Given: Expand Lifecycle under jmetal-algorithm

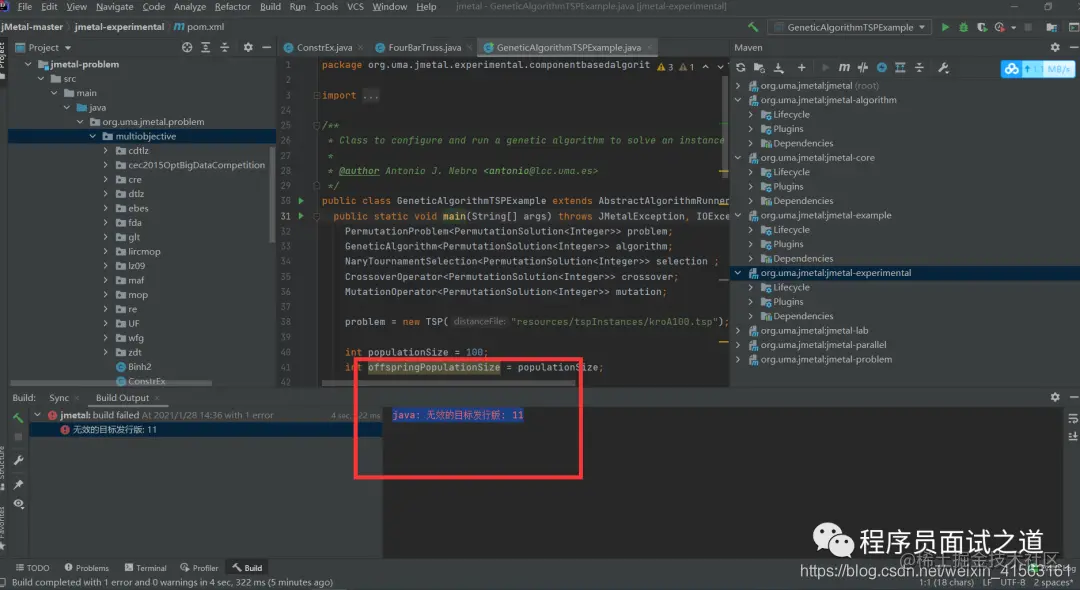Looking at the screenshot, I should [x=751, y=115].
